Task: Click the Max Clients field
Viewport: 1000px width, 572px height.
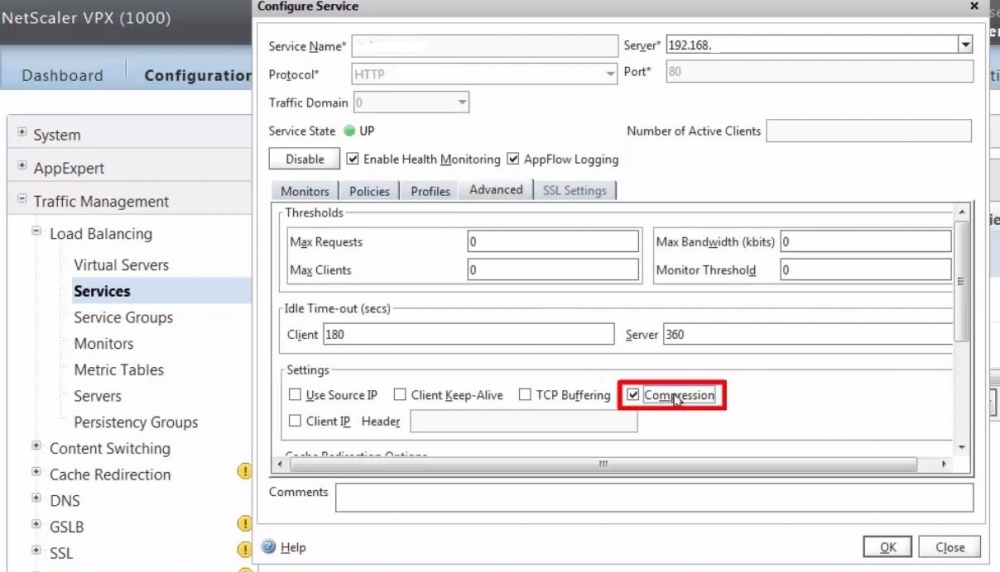Action: (553, 270)
